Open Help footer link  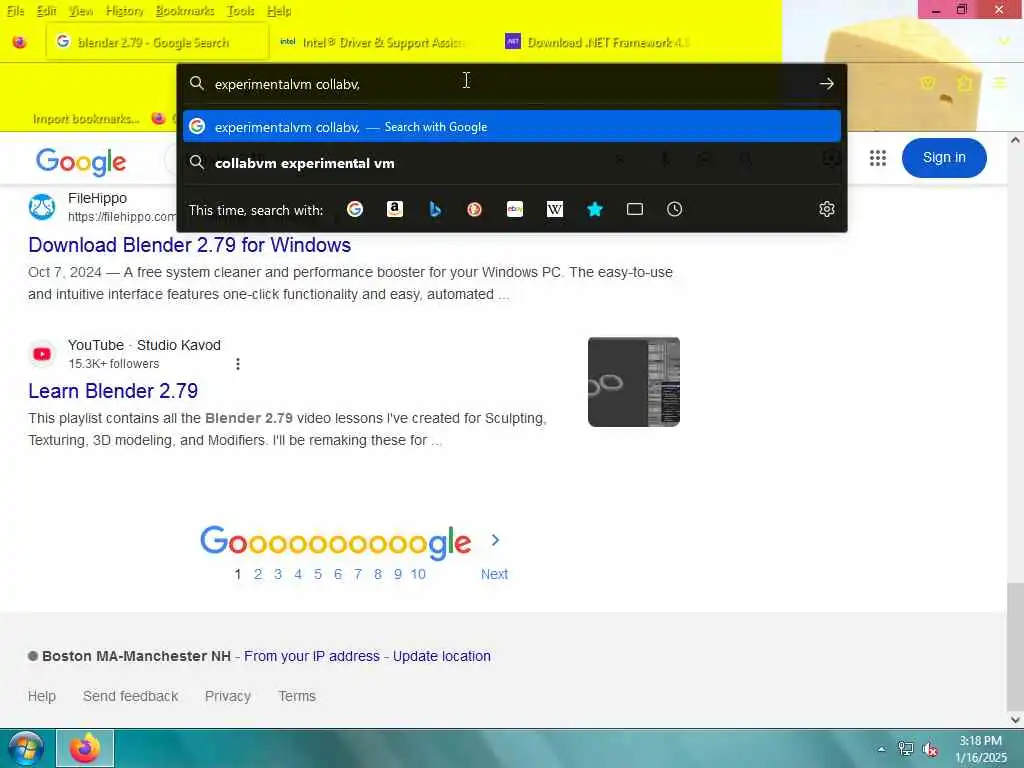pyautogui.click(x=42, y=696)
